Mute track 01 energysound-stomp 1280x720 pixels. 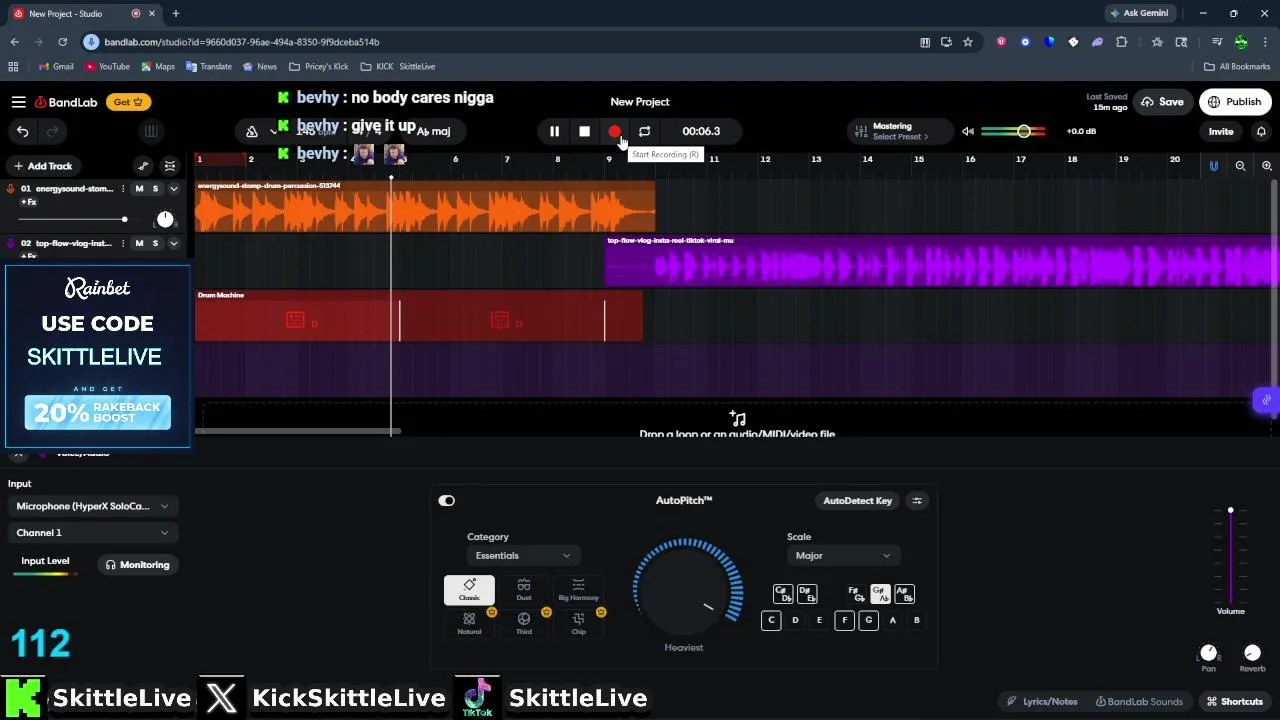pyautogui.click(x=139, y=189)
